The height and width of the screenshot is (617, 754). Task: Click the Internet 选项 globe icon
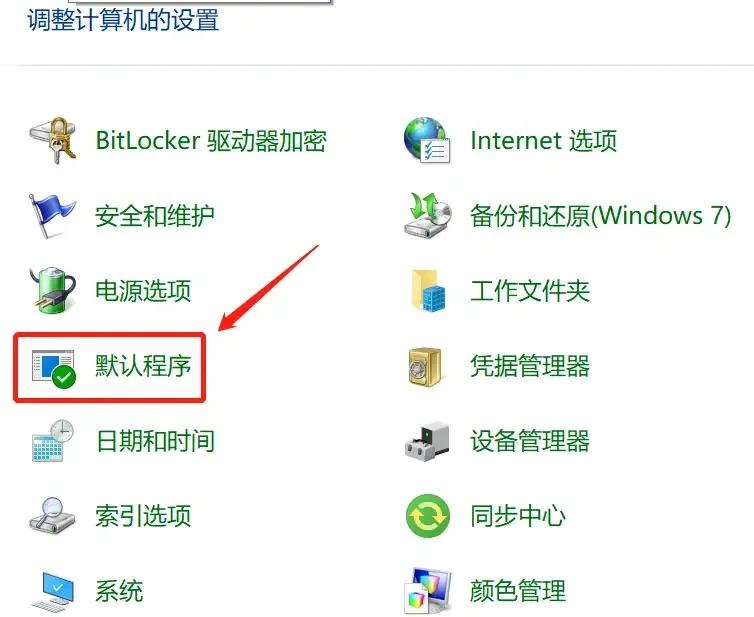[x=427, y=140]
